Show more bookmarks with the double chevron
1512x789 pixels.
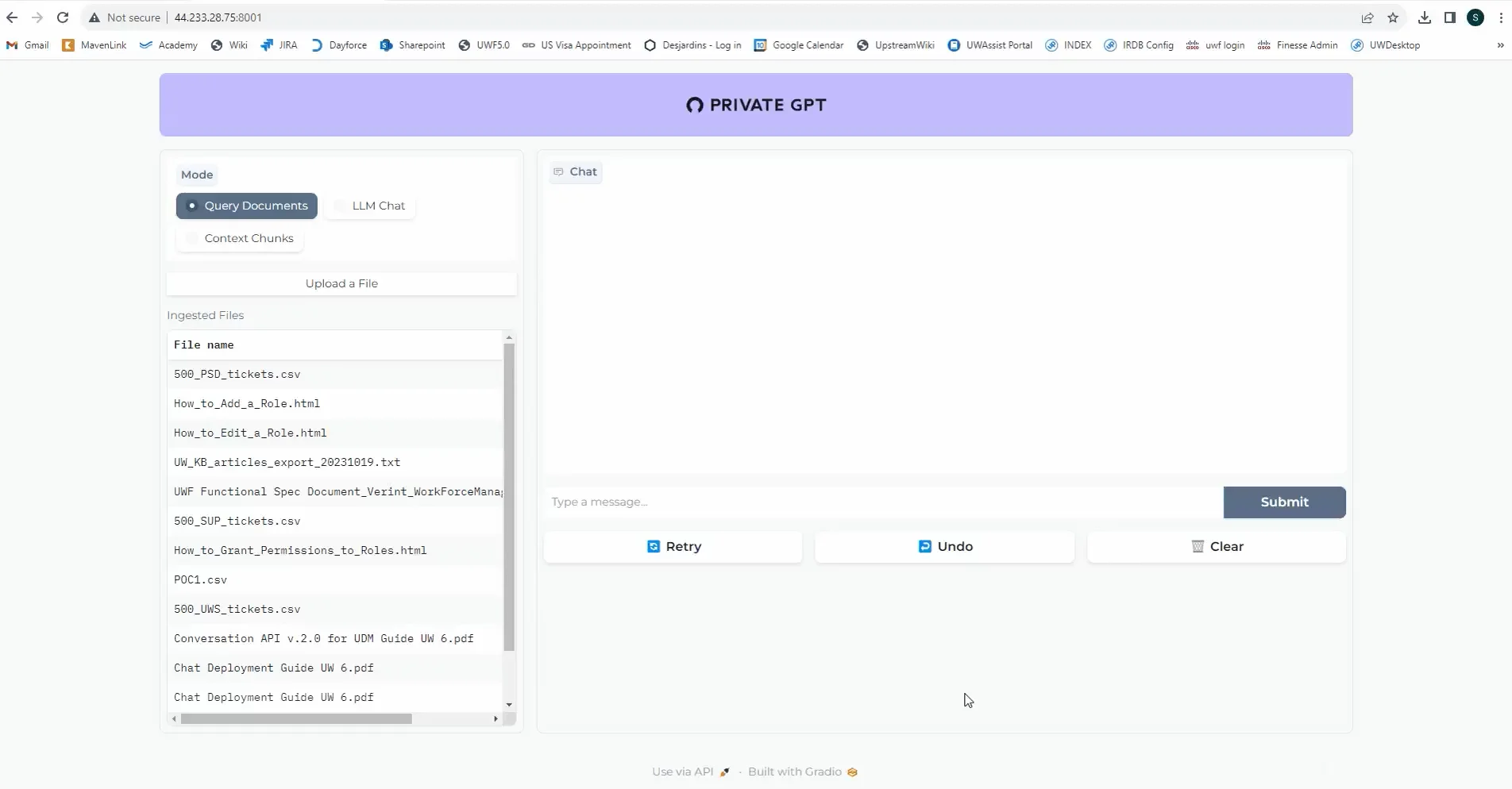point(1500,45)
